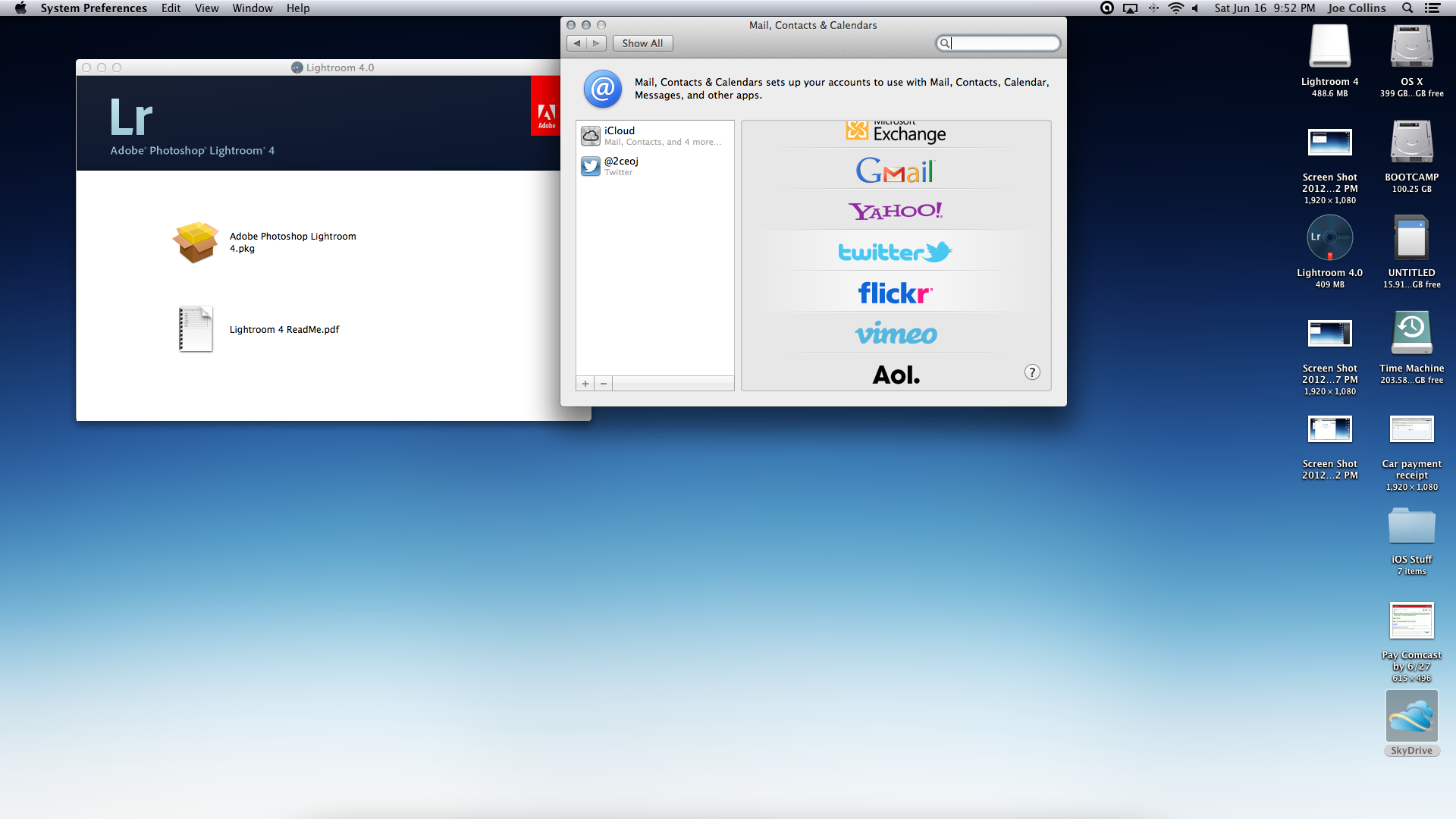
Task: Open Spotlight search in menu bar
Action: click(1407, 8)
